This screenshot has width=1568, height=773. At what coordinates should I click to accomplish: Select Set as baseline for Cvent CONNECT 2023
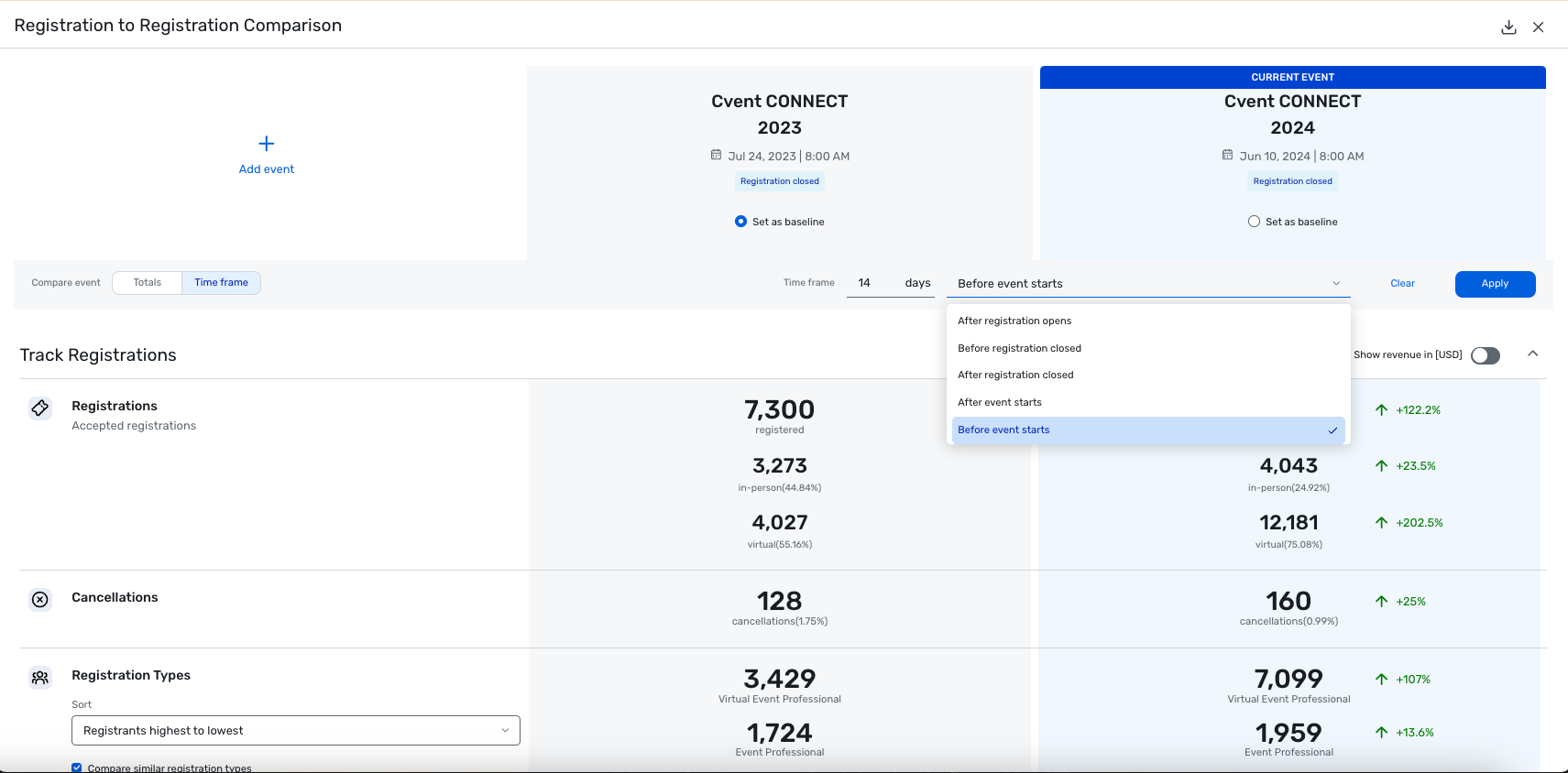pos(740,222)
